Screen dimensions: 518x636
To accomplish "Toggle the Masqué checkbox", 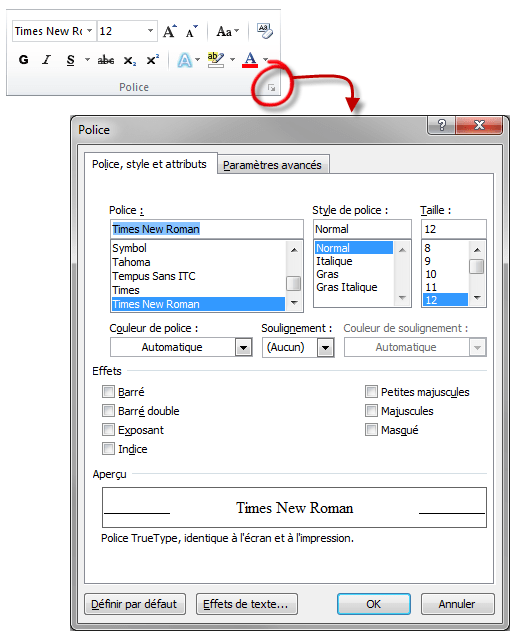I will [371, 430].
